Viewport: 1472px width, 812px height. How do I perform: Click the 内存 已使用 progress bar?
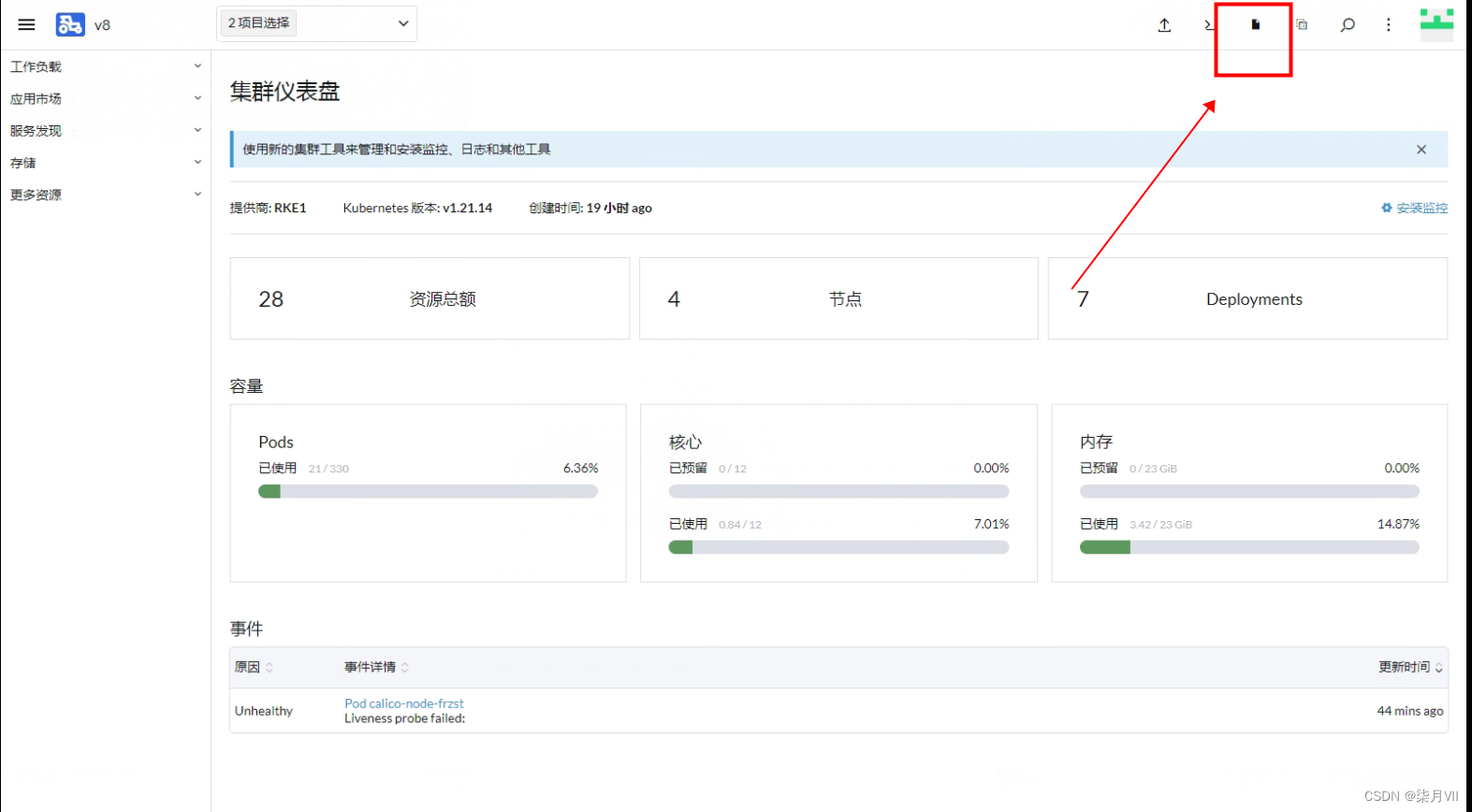point(1249,547)
